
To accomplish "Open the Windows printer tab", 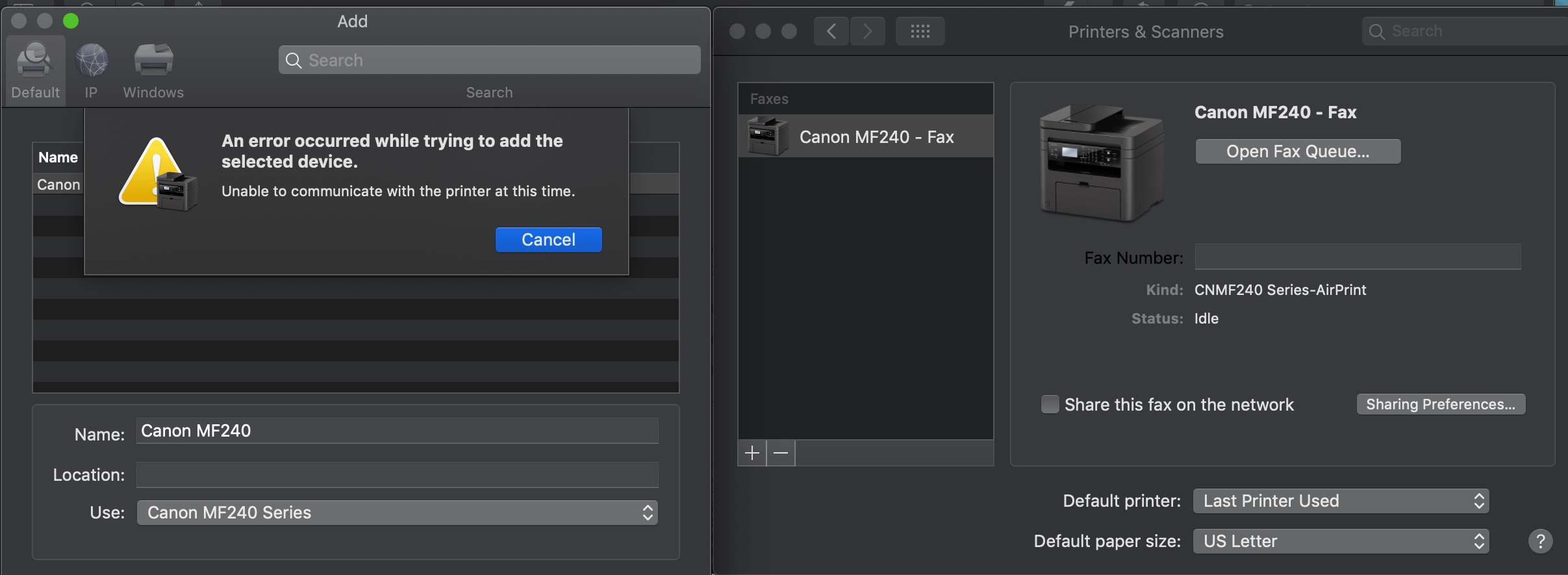I will coord(153,71).
